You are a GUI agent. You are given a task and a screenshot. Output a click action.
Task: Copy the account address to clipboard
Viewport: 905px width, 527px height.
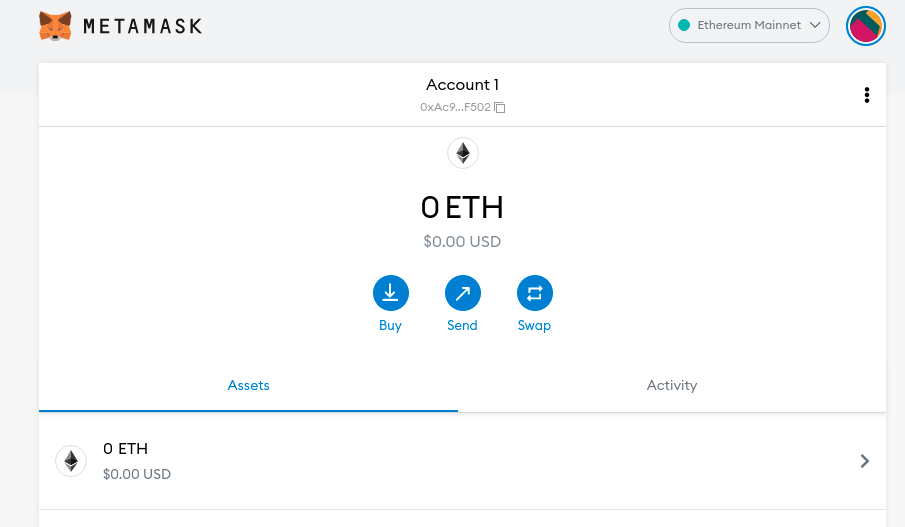500,107
